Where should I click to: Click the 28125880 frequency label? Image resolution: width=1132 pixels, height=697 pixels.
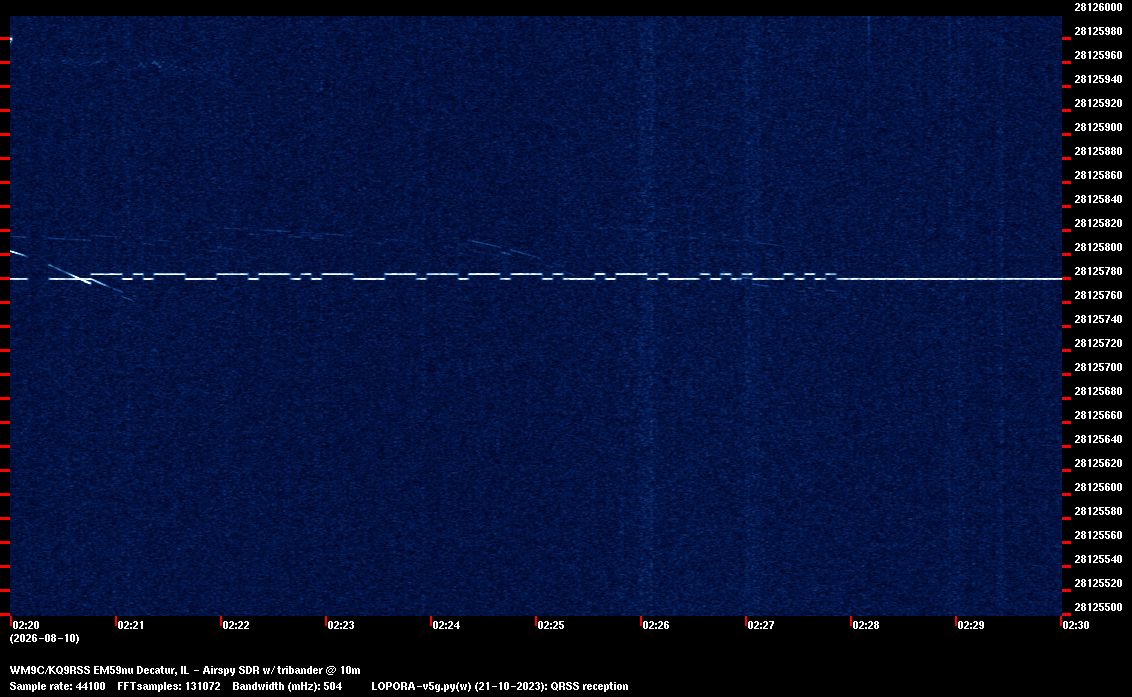pos(1098,151)
